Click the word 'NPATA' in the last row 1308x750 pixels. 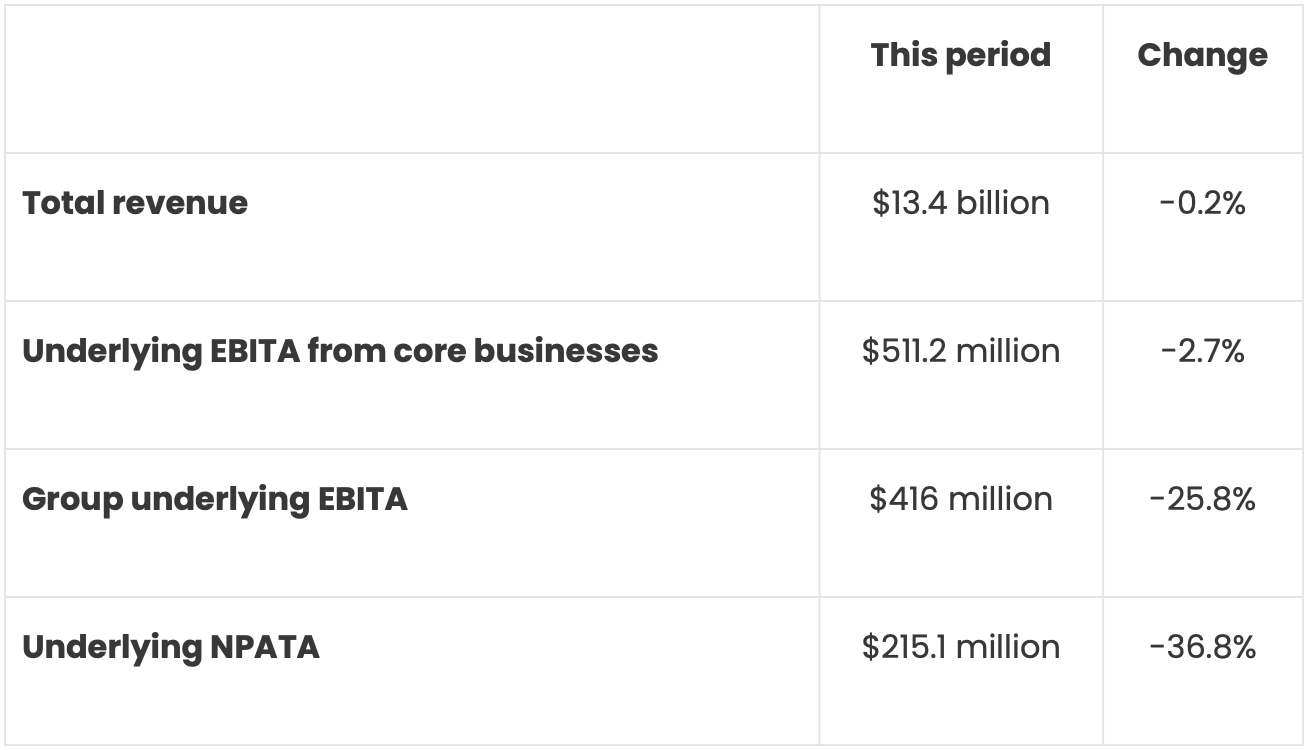pyautogui.click(x=265, y=647)
